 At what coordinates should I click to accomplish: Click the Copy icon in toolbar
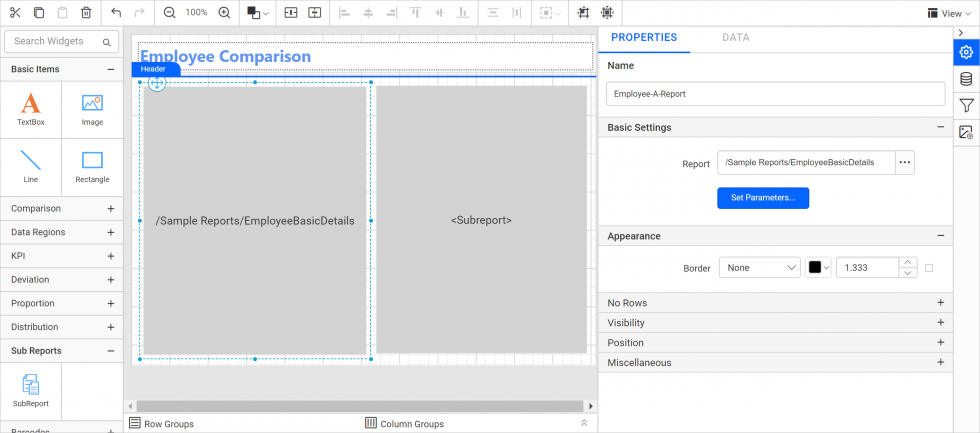[39, 12]
